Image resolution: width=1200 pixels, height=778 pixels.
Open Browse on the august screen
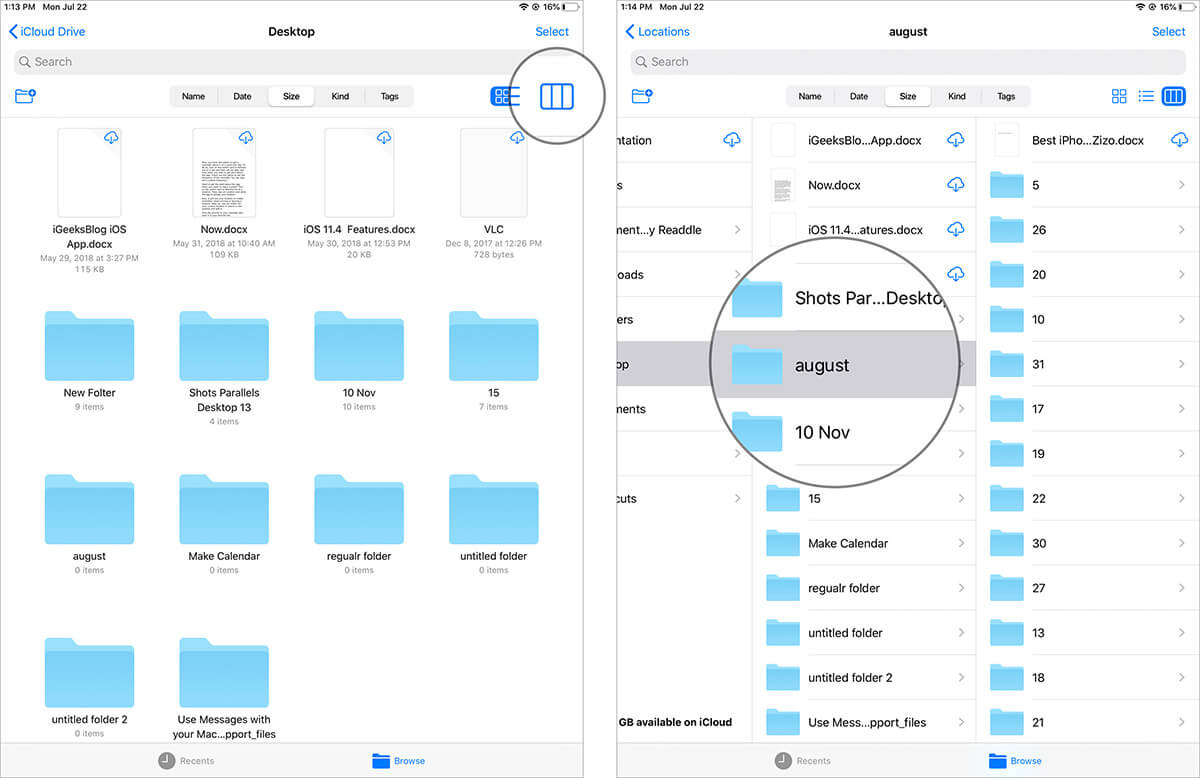pyautogui.click(x=1015, y=761)
